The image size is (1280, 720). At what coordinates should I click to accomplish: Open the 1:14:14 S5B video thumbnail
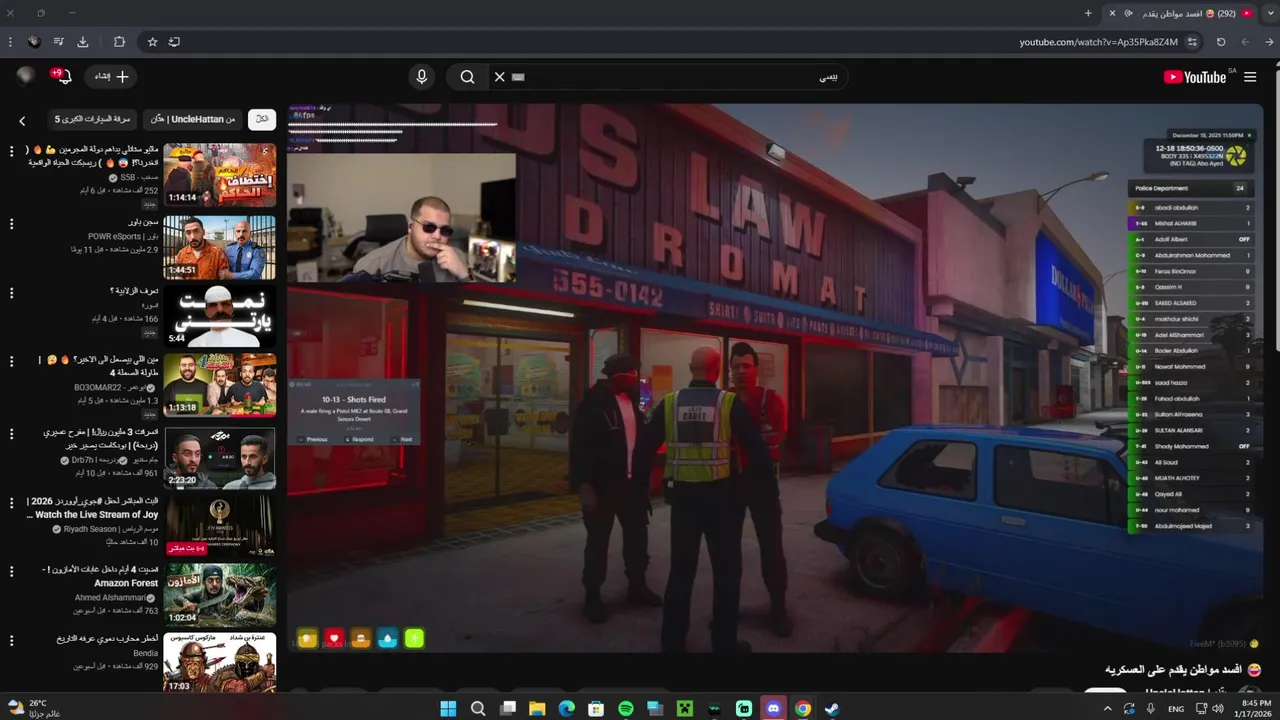220,175
